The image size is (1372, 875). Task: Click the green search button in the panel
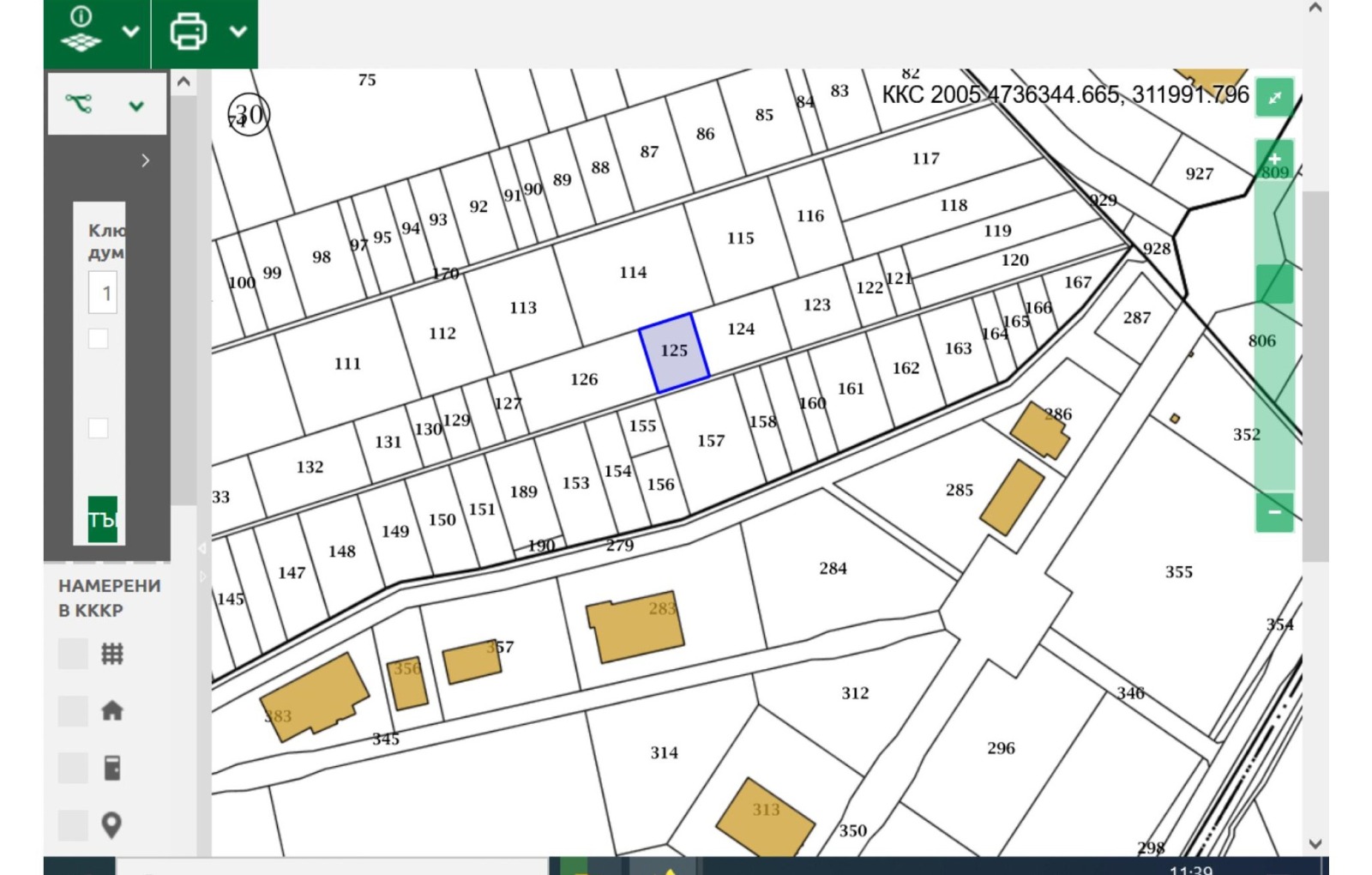click(x=102, y=519)
